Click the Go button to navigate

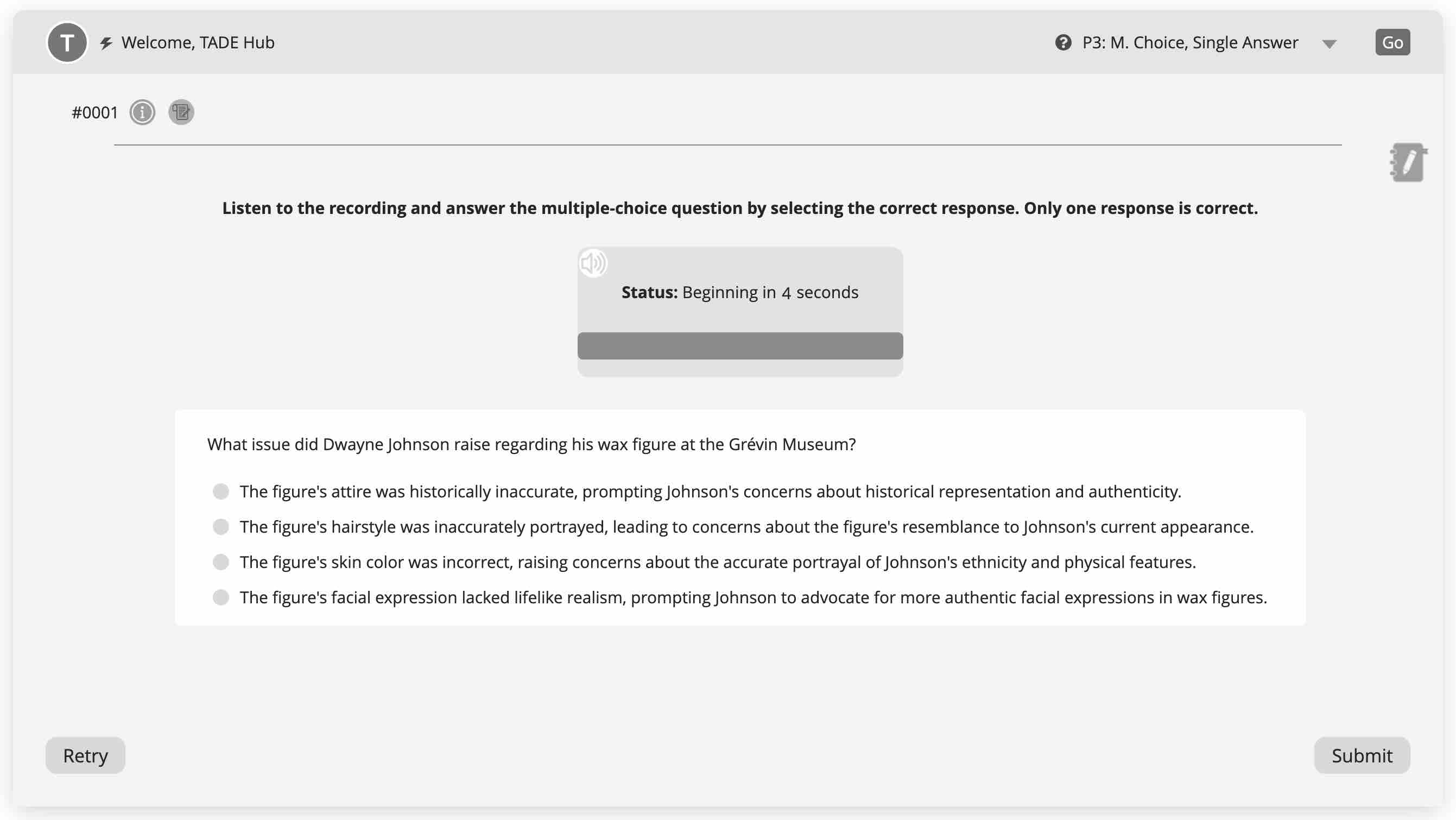click(1391, 42)
